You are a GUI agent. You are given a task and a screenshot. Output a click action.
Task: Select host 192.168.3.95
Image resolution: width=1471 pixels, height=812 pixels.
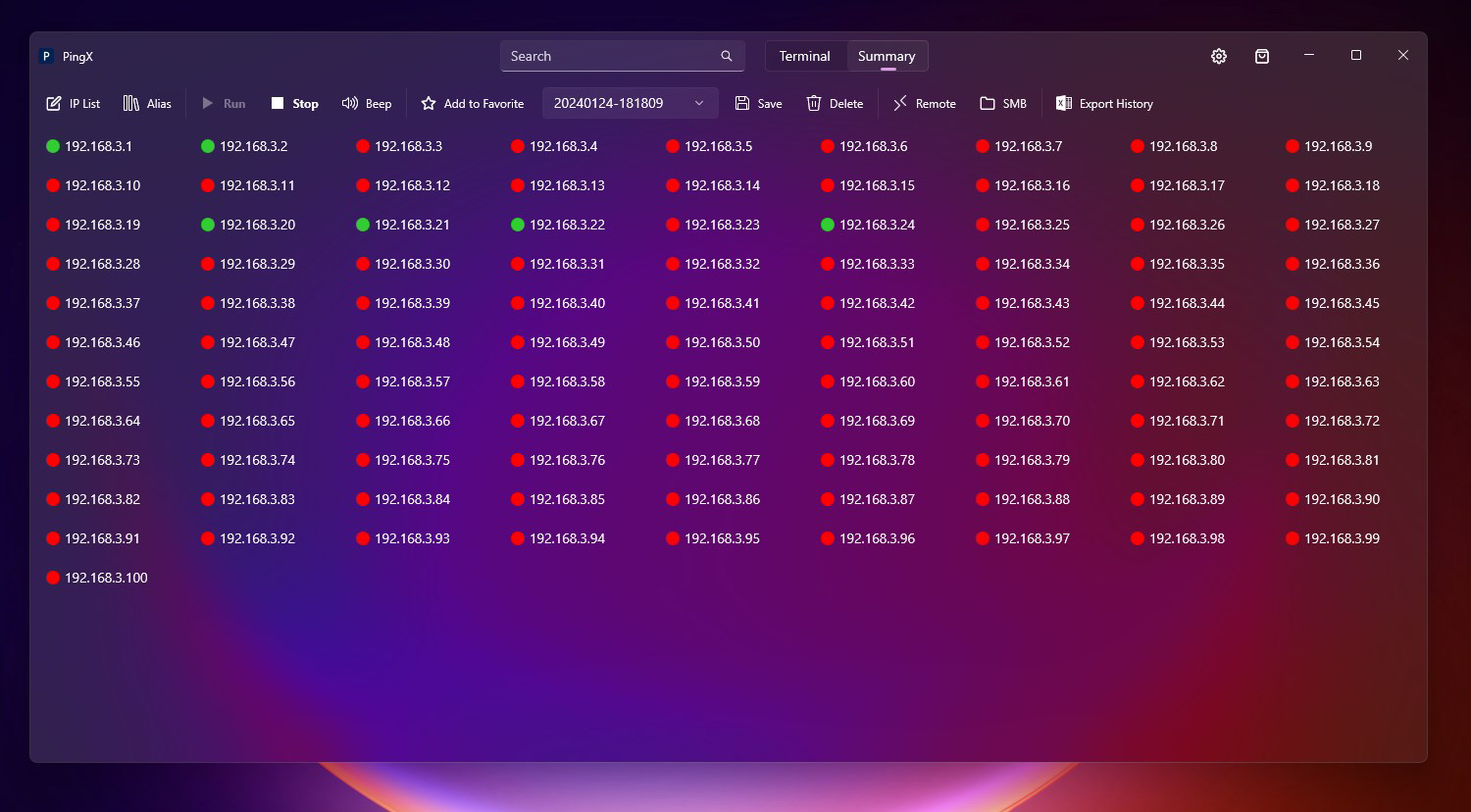click(x=713, y=538)
